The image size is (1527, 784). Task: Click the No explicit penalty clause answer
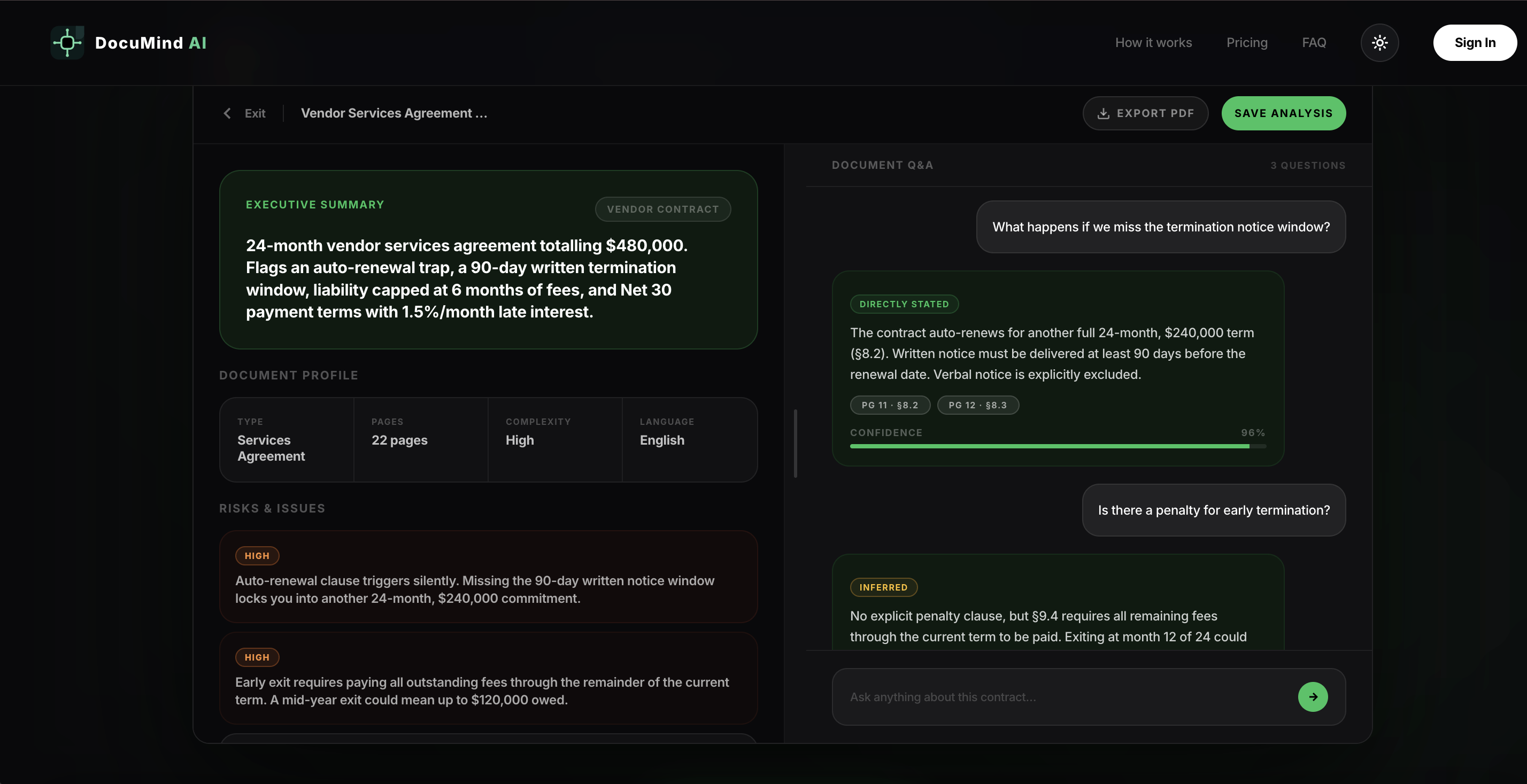click(x=1048, y=626)
